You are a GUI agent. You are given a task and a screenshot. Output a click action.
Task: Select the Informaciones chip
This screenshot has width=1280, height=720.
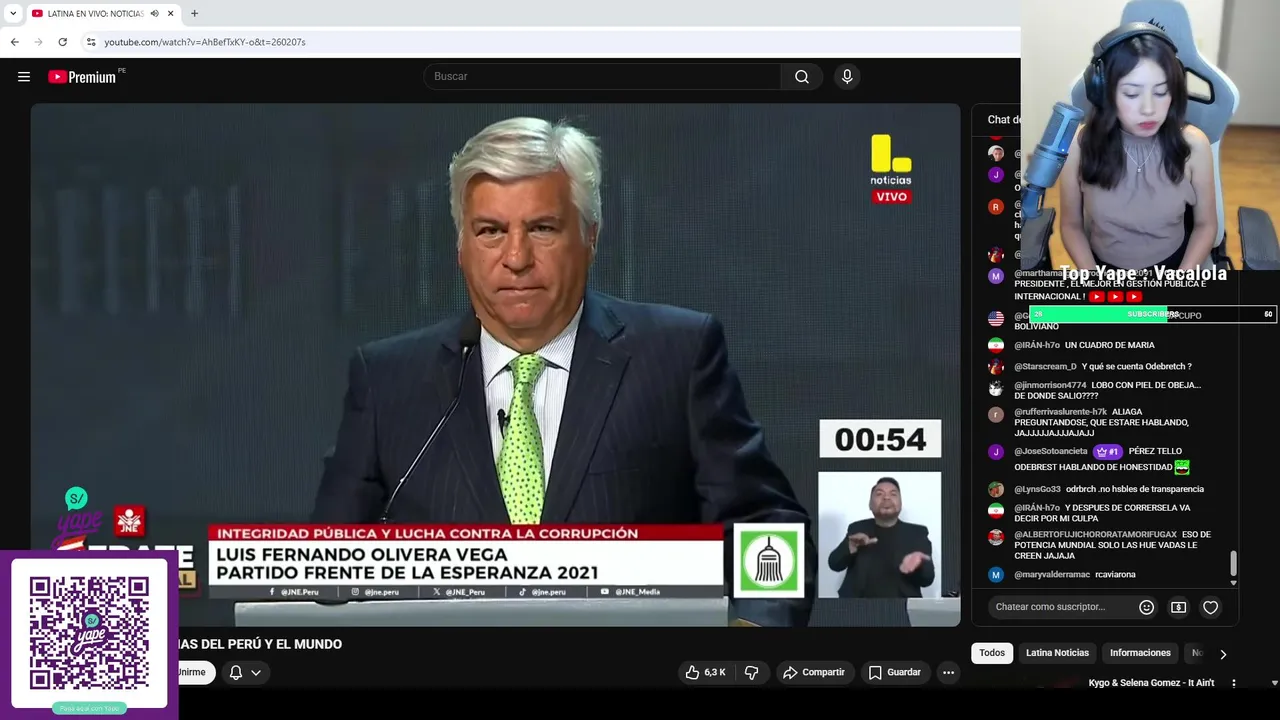tap(1140, 653)
